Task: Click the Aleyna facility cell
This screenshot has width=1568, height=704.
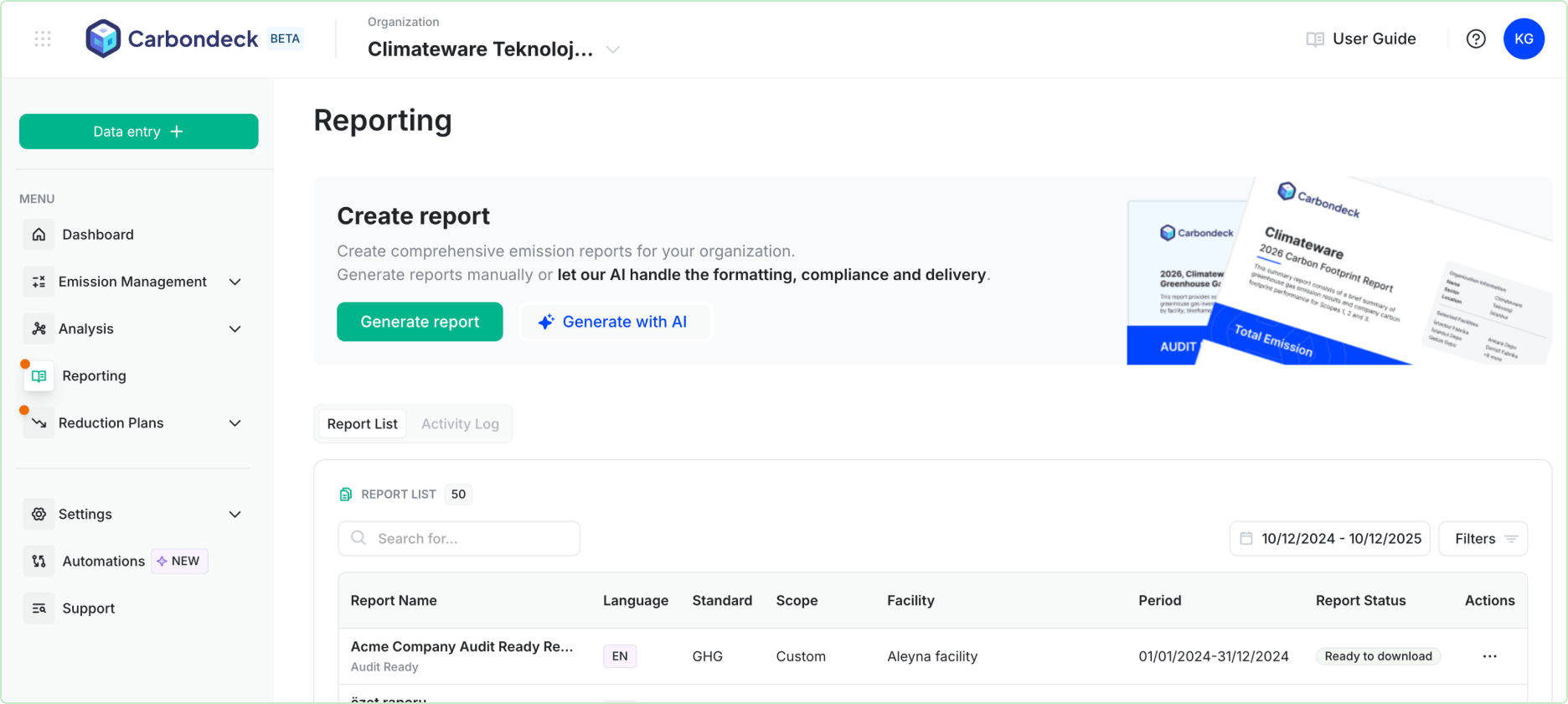Action: pos(932,656)
